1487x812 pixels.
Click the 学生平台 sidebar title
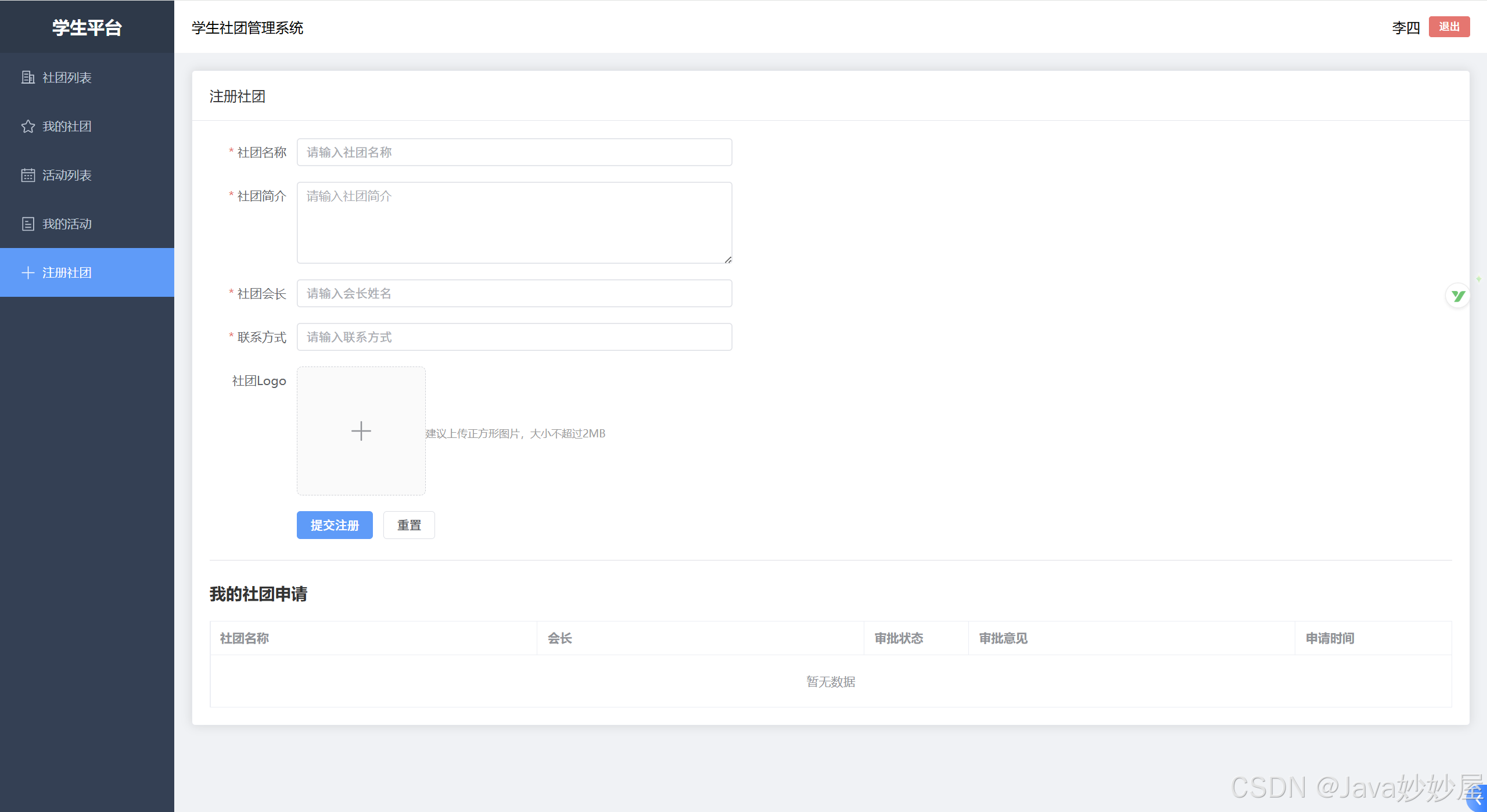(87, 27)
